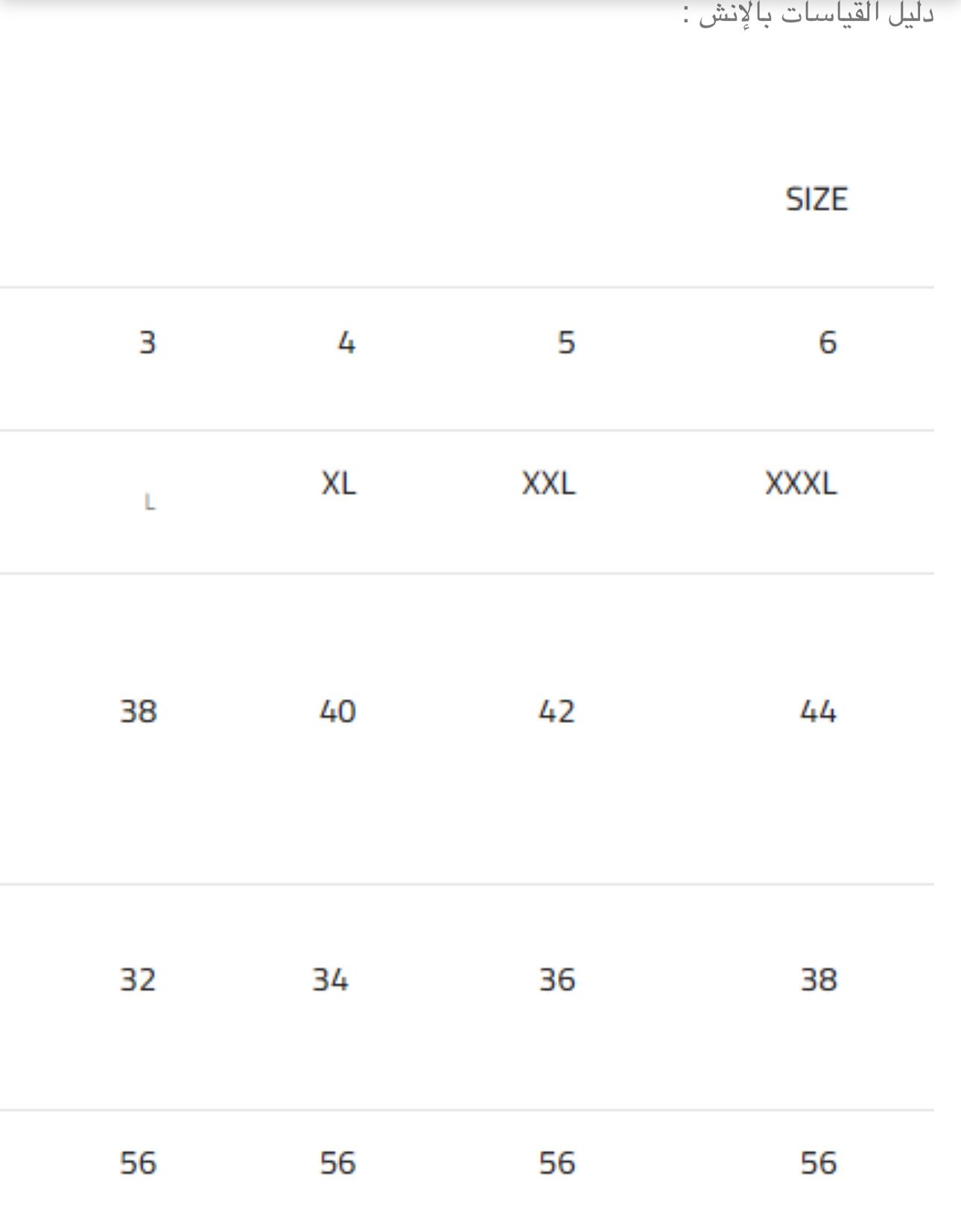Click the SIZE header label
The height and width of the screenshot is (1232, 961).
point(816,200)
